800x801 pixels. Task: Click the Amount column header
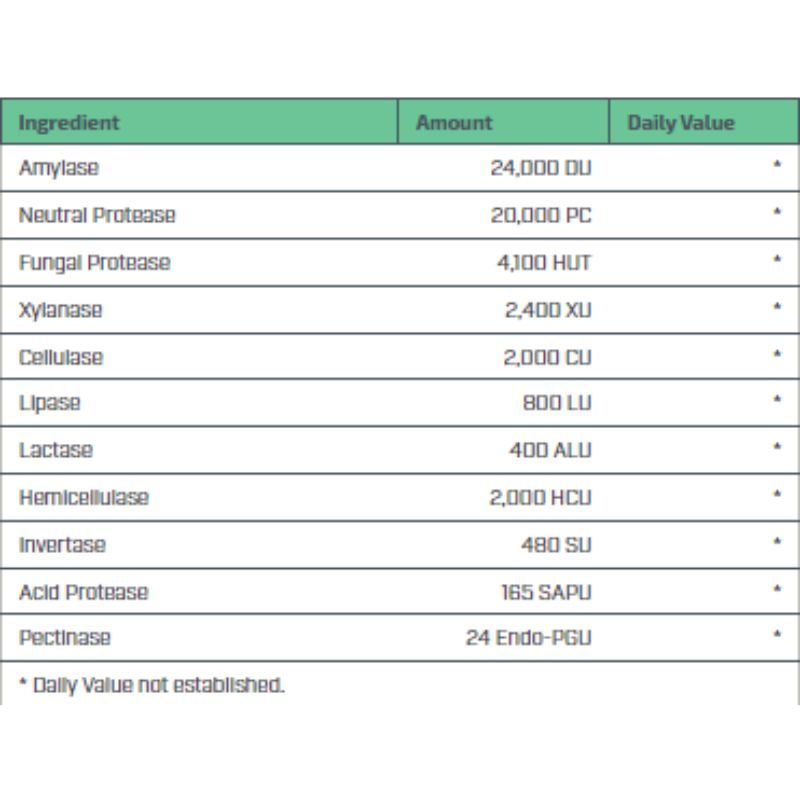click(x=454, y=123)
